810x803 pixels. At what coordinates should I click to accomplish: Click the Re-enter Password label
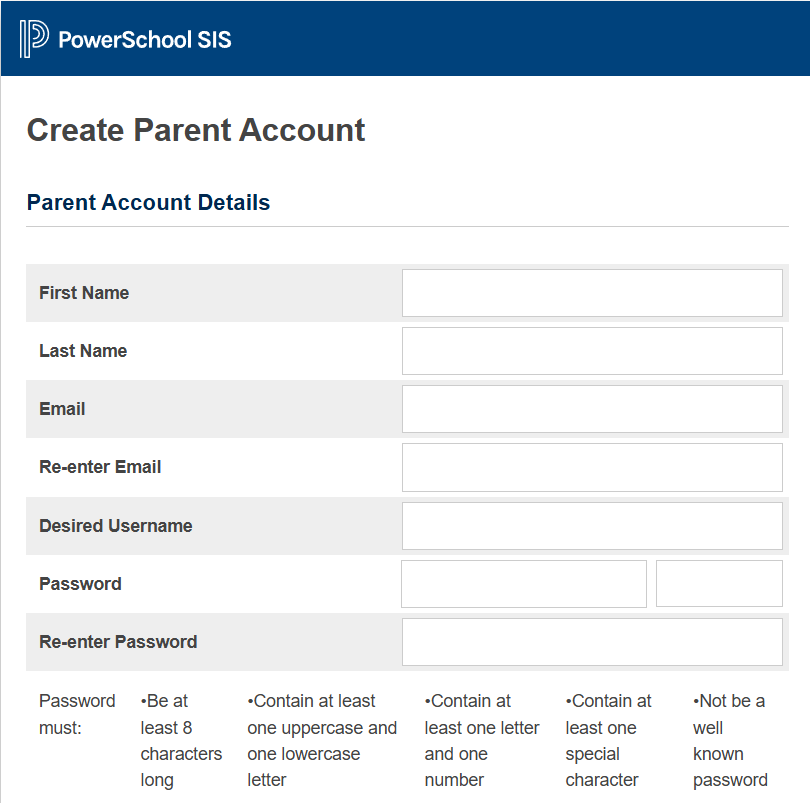click(x=118, y=641)
